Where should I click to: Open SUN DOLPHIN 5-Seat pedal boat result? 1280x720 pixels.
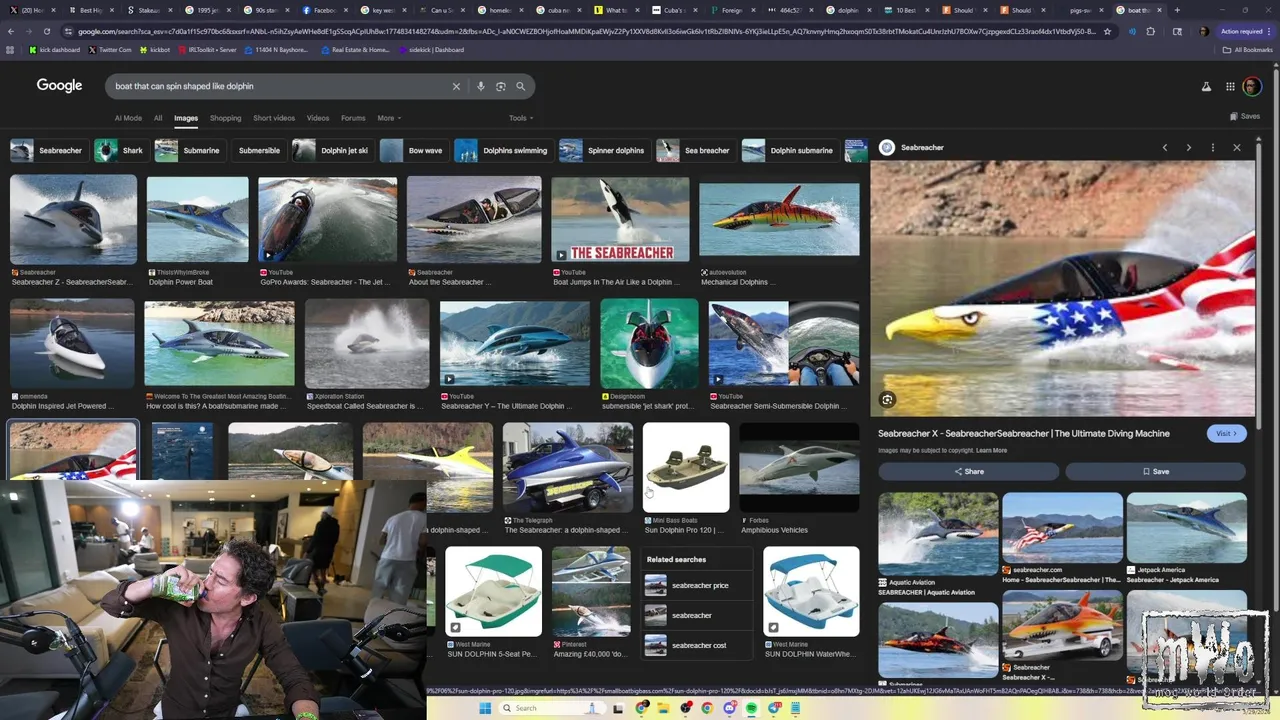pos(494,592)
